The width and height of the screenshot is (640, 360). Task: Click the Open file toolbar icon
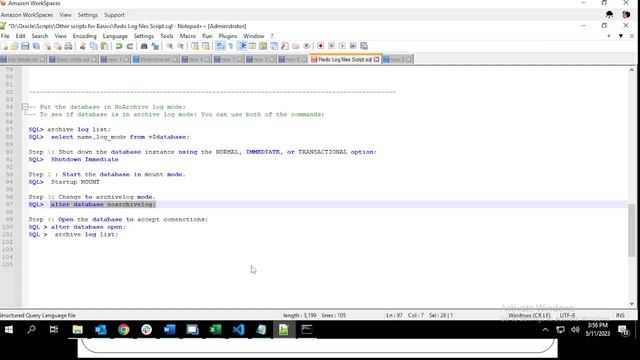click(x=14, y=46)
